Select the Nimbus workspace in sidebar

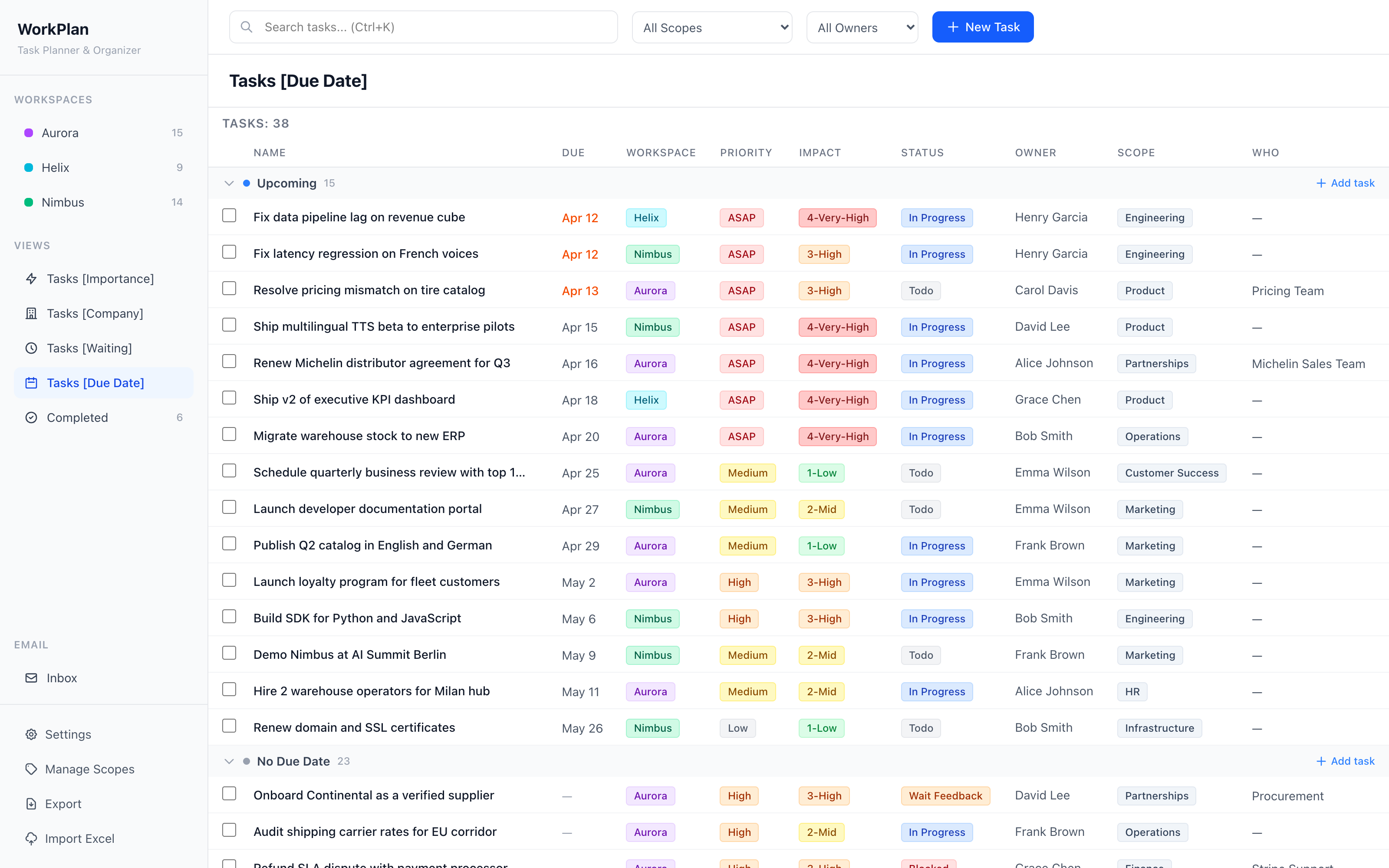pos(103,203)
